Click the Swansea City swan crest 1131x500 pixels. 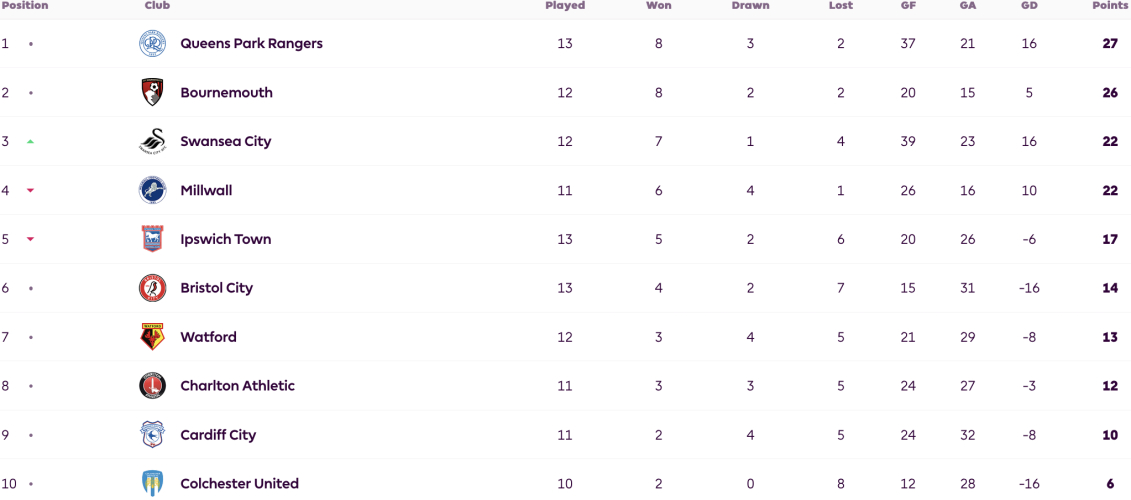click(152, 141)
